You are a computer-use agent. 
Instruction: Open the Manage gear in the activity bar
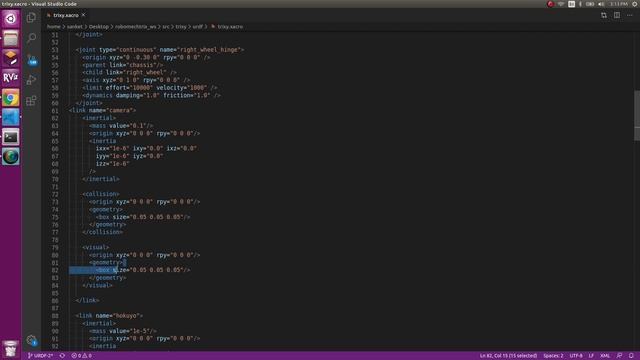tap(31, 340)
